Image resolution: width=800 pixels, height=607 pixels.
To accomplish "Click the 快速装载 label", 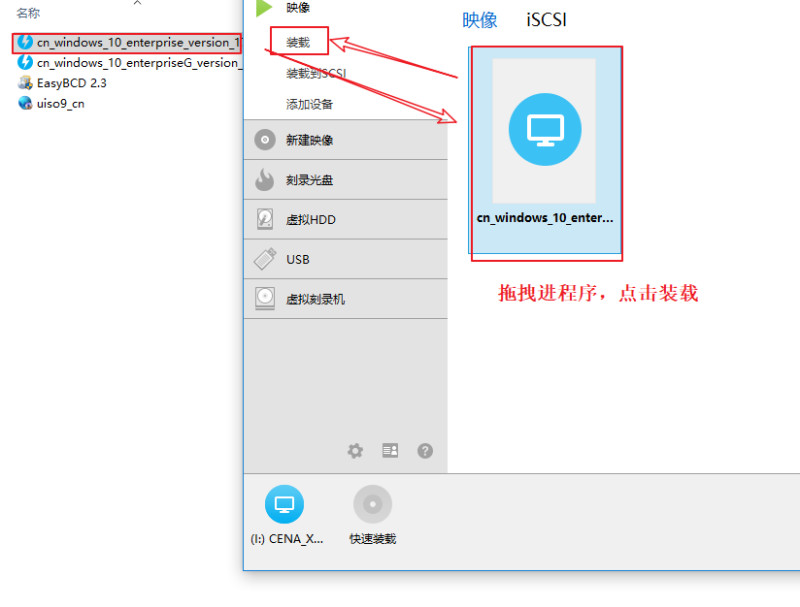I will [x=373, y=539].
